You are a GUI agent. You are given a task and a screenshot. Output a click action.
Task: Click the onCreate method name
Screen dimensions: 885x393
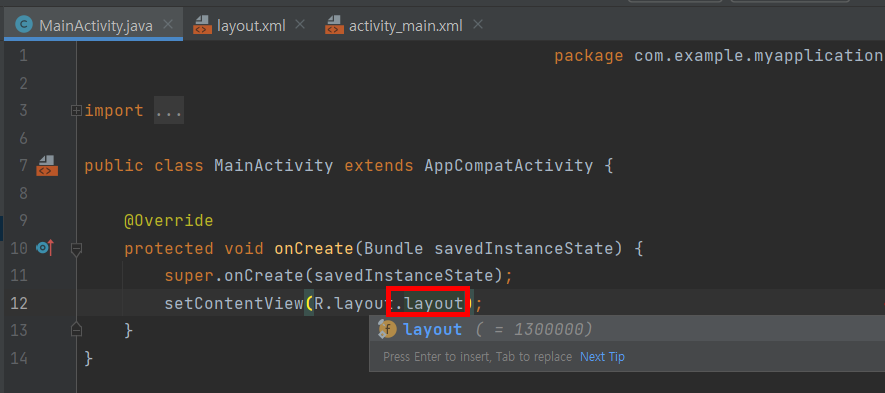click(313, 248)
